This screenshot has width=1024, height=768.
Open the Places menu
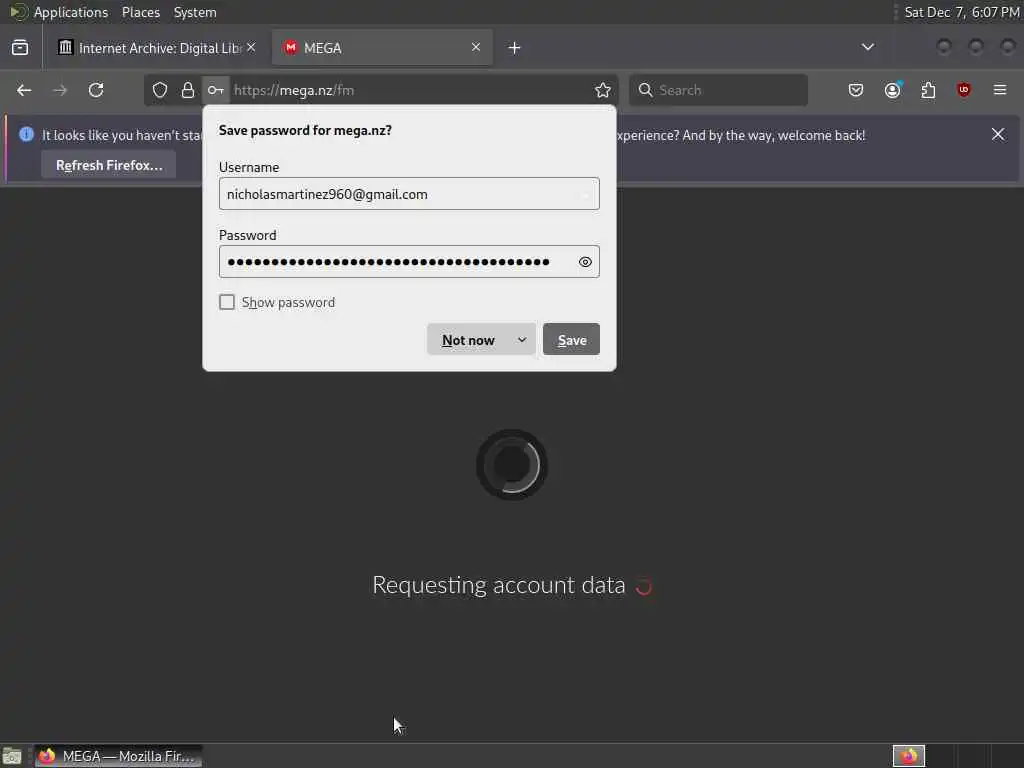141,12
